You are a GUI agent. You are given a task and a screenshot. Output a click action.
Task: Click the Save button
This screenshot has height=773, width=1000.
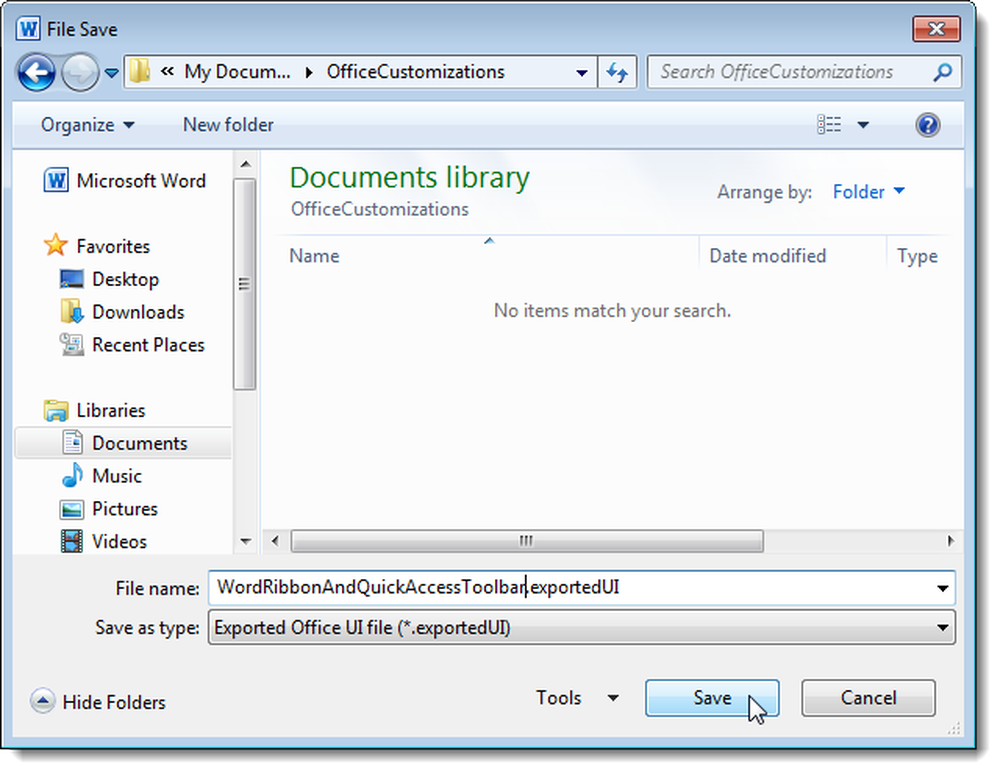711,698
